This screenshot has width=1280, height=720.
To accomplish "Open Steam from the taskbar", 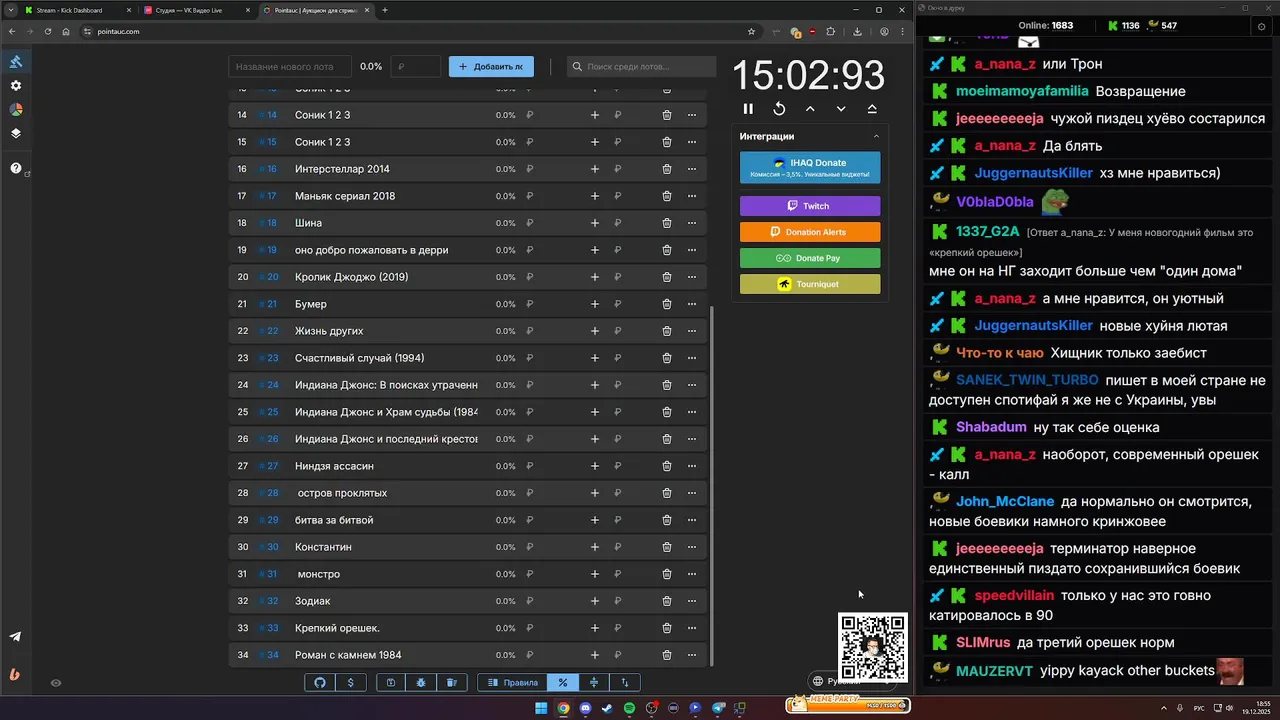I will [x=607, y=708].
